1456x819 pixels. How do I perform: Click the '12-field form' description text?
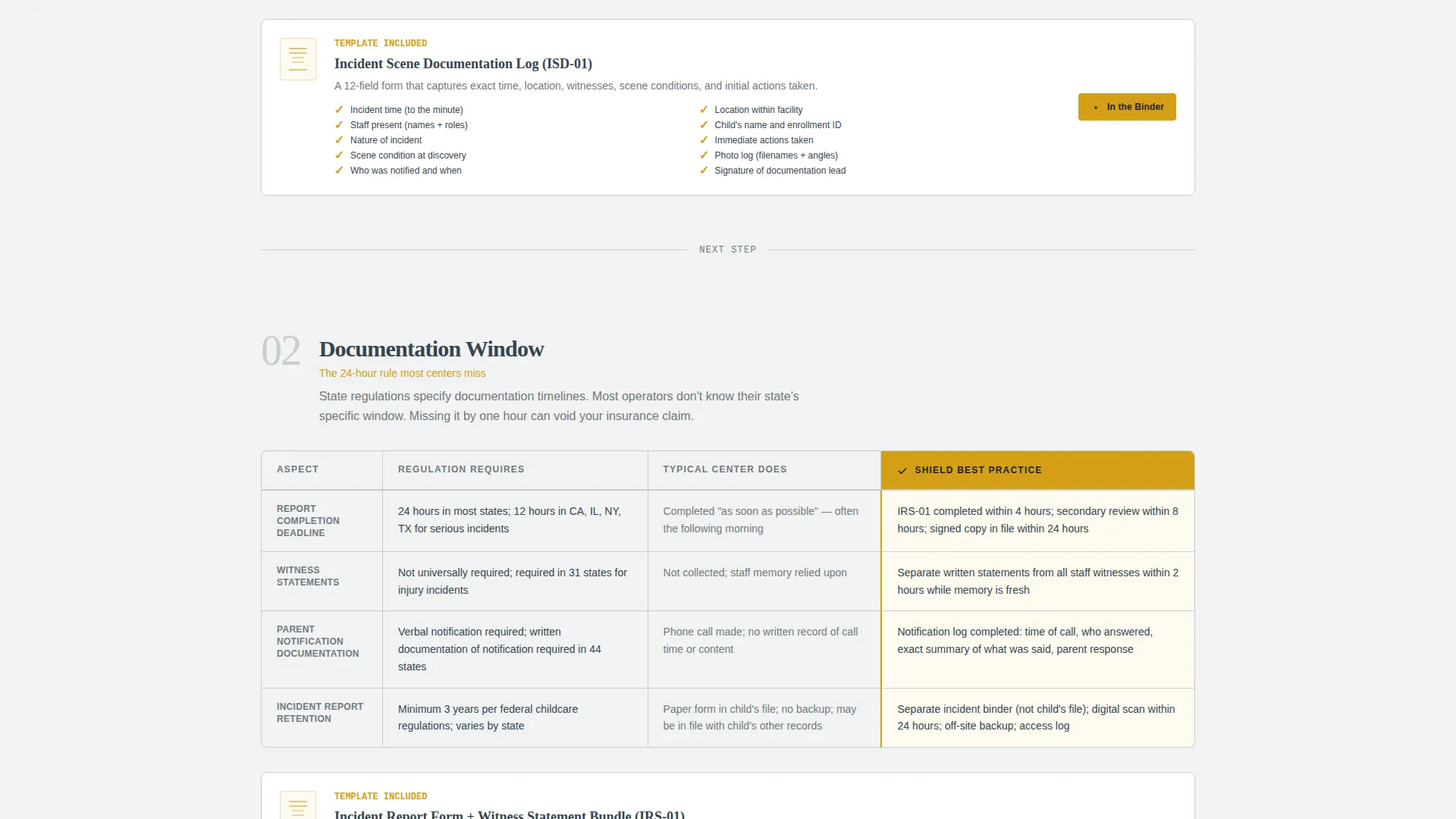[x=576, y=86]
